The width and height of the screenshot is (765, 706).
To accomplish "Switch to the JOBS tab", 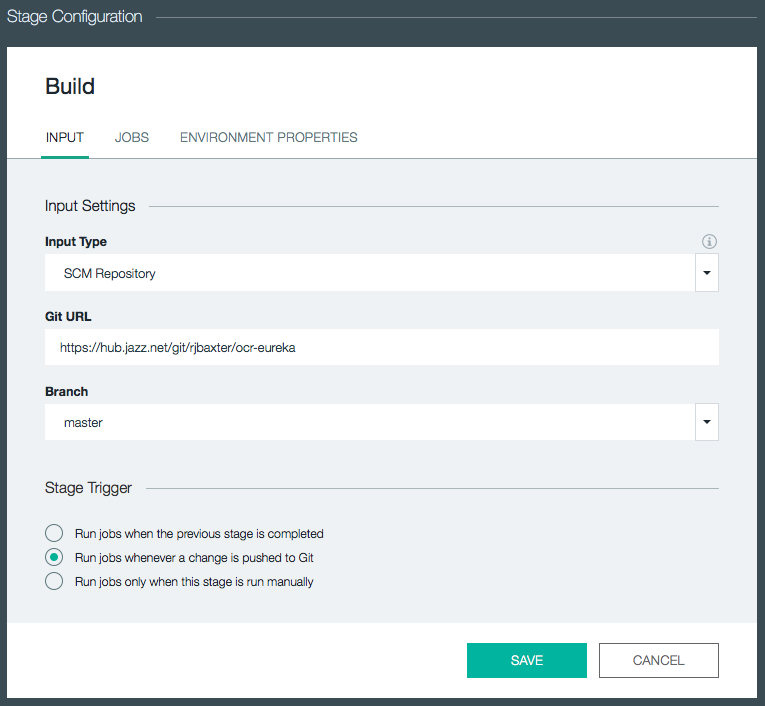I will [x=132, y=138].
